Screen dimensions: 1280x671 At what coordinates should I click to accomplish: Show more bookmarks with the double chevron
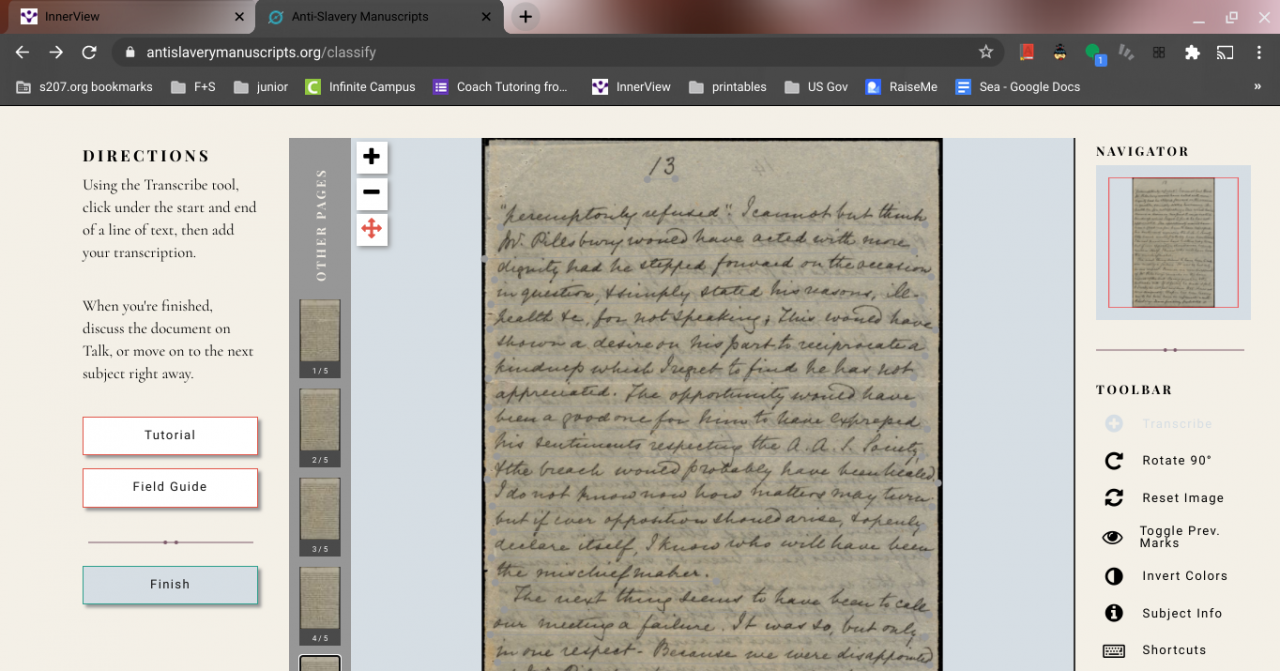point(1257,87)
